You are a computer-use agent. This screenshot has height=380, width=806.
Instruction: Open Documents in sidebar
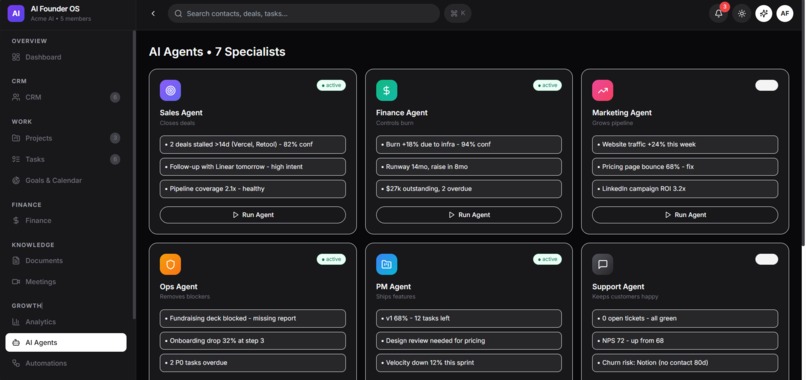[x=66, y=261]
